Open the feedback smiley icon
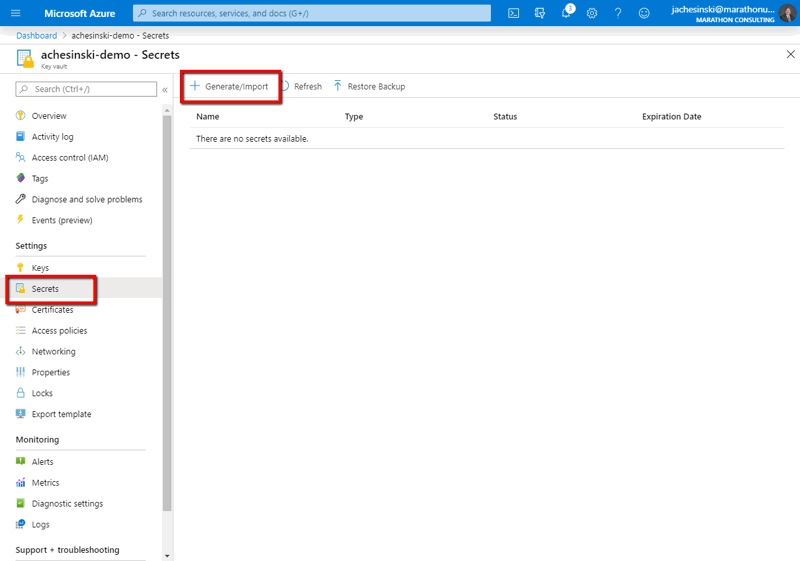The width and height of the screenshot is (800, 561). click(644, 13)
